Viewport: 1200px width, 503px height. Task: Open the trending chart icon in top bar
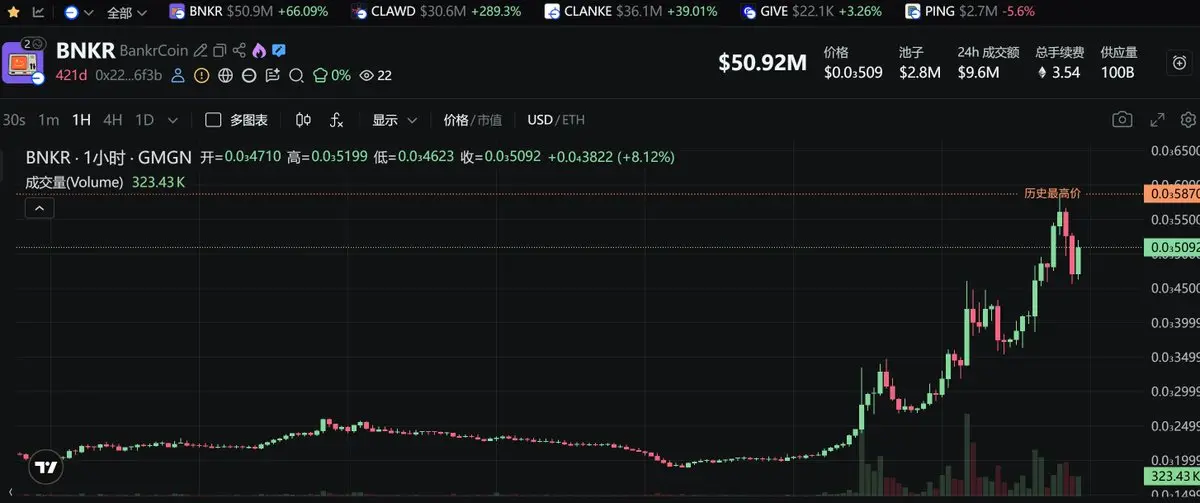coord(38,12)
